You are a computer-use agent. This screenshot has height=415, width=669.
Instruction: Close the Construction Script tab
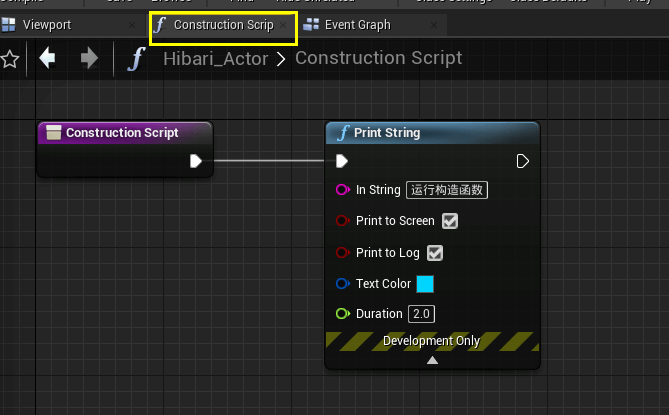coord(283,25)
